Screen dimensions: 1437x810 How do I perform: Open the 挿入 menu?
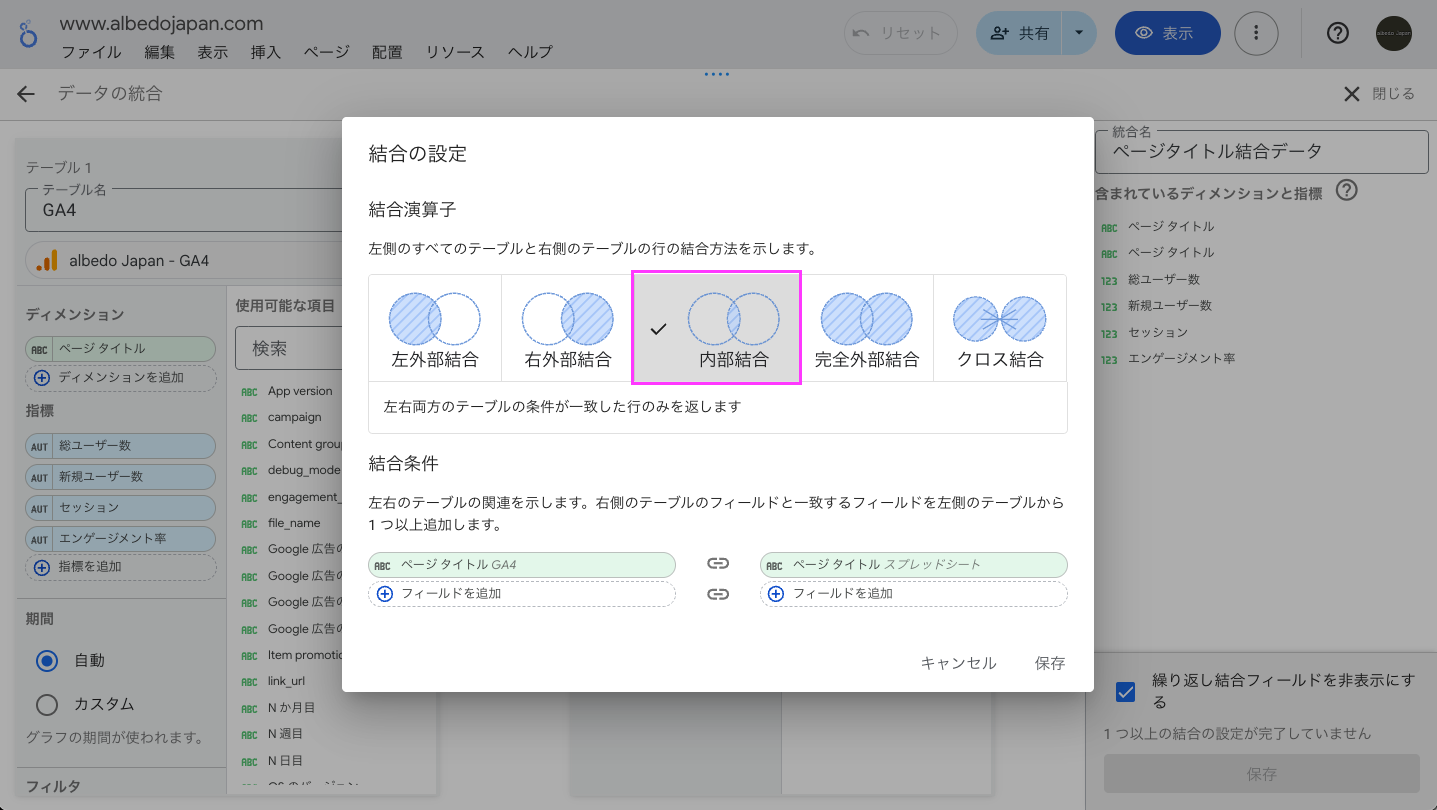(x=265, y=53)
